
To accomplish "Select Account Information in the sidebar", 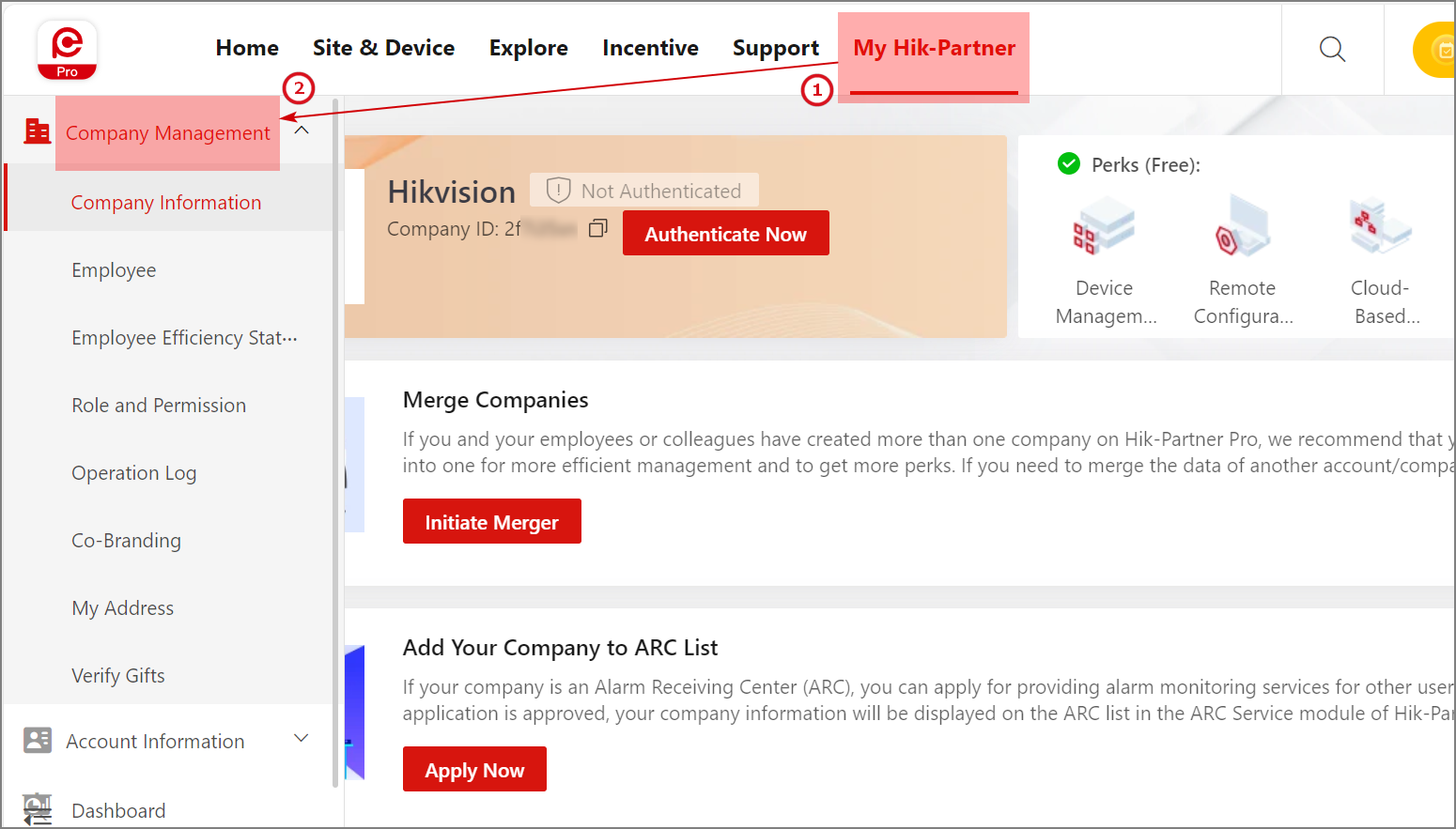I will [155, 742].
